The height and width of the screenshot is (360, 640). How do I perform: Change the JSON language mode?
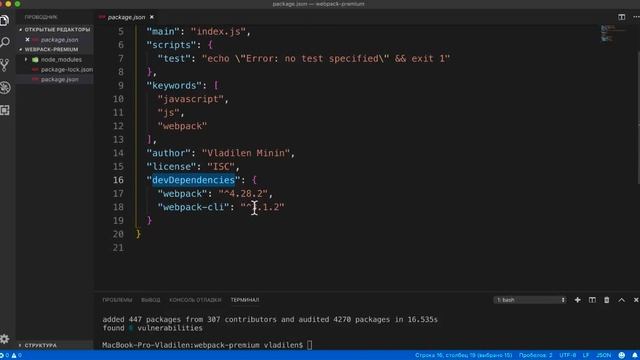tap(603, 356)
